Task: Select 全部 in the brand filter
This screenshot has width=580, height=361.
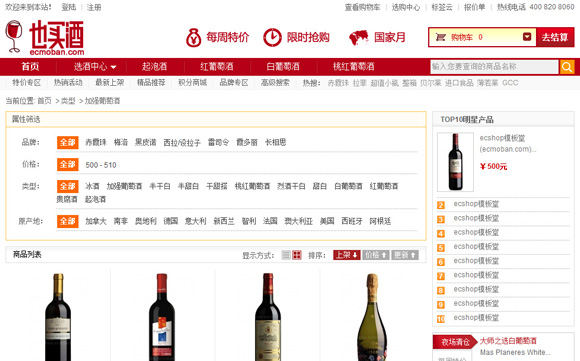Action: click(68, 142)
